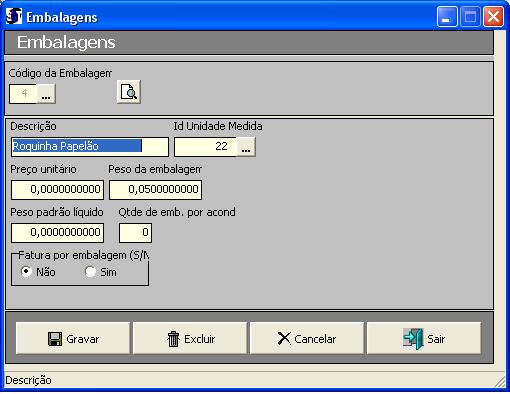Focus the Peso da embalagem input field
Image resolution: width=510 pixels, height=394 pixels.
(x=155, y=190)
